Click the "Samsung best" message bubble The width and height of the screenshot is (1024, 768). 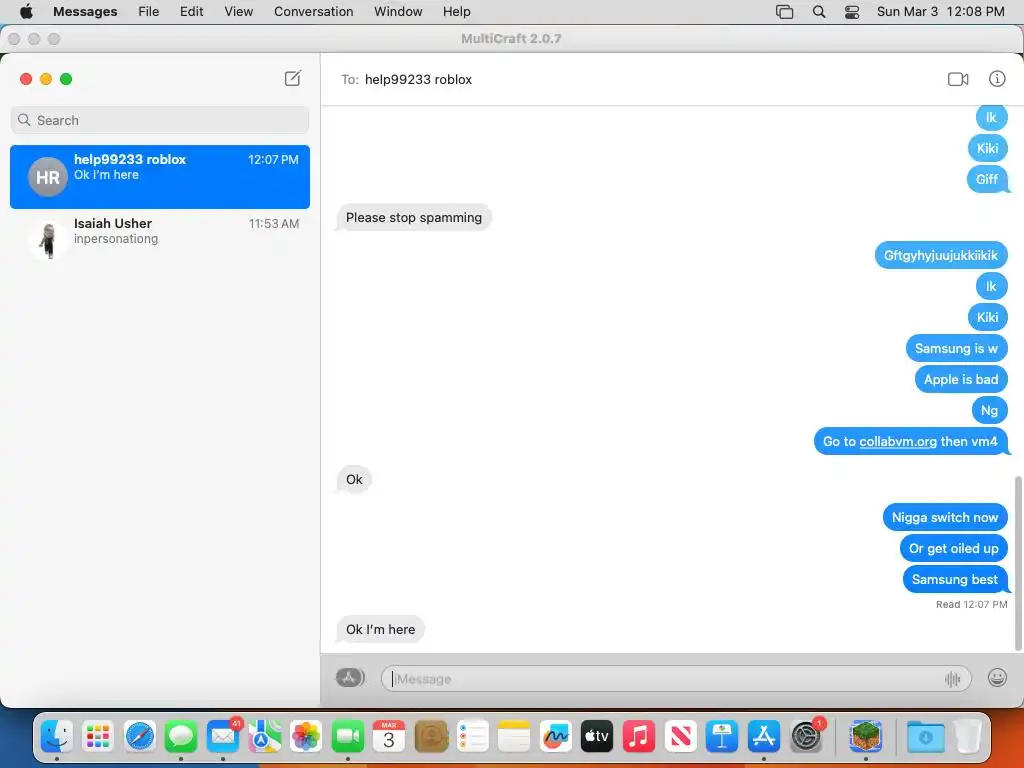(x=955, y=579)
